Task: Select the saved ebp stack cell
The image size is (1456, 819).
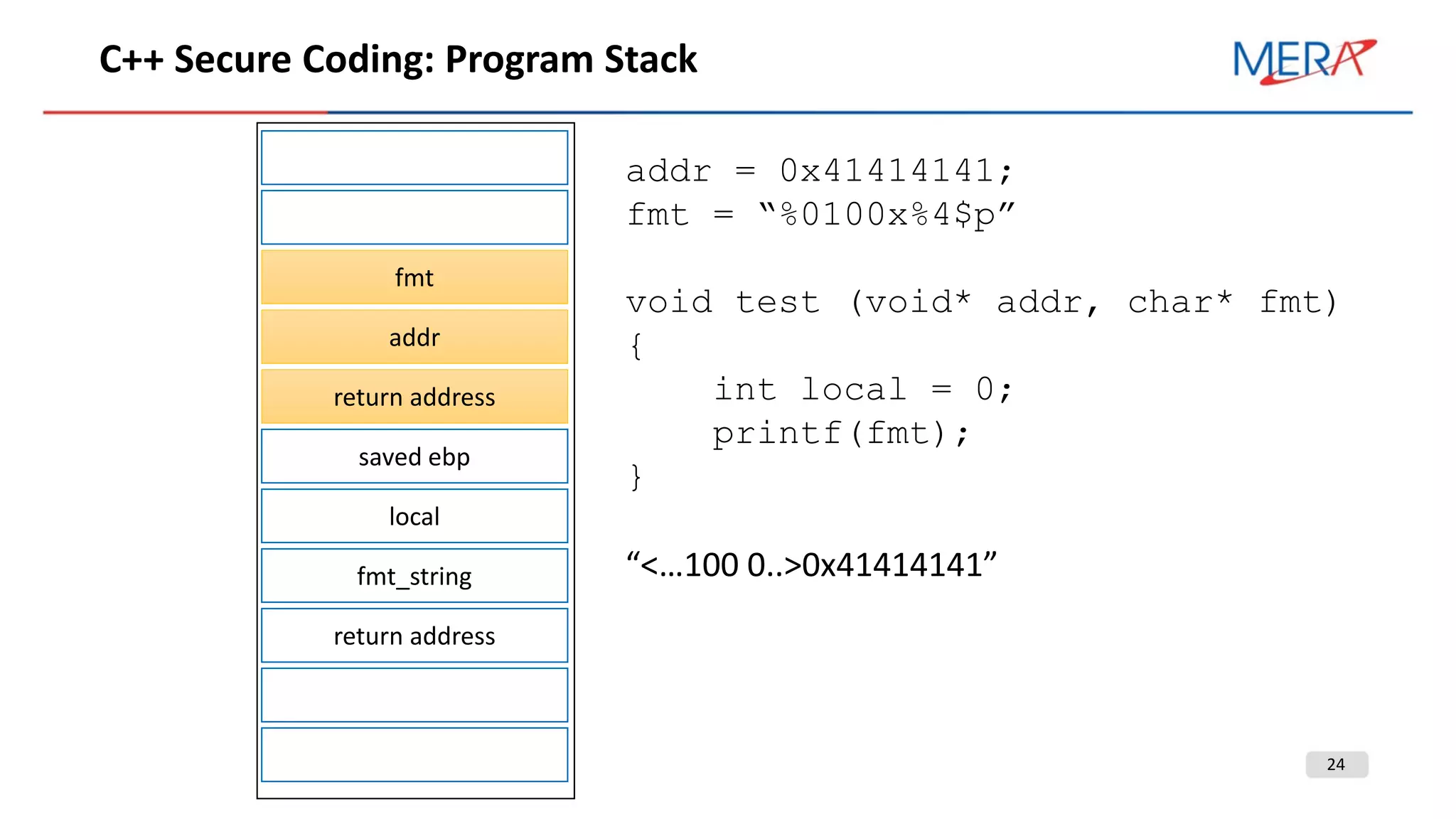Action: (414, 456)
